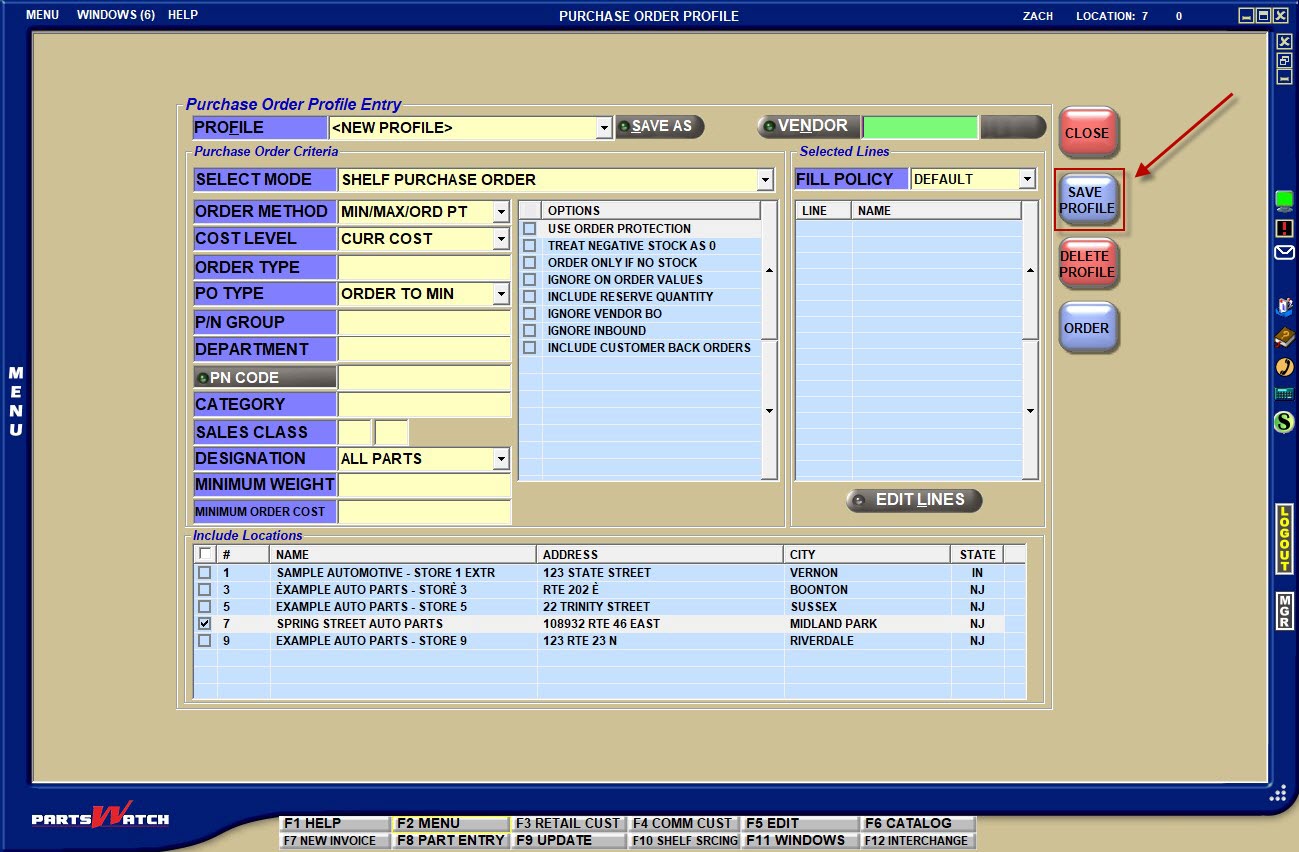Click the MGR icon on right sidebar

(x=1285, y=610)
